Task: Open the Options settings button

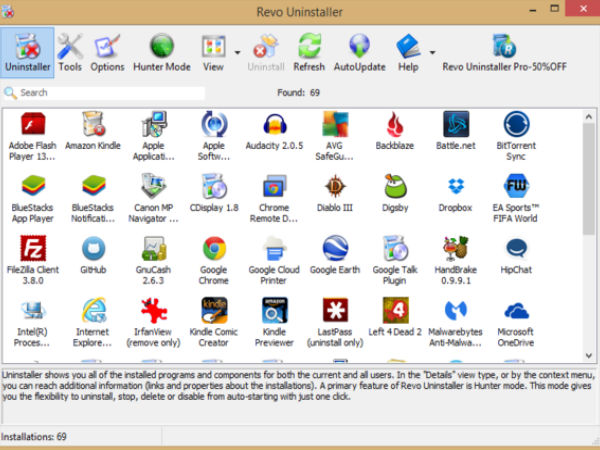Action: coord(107,52)
